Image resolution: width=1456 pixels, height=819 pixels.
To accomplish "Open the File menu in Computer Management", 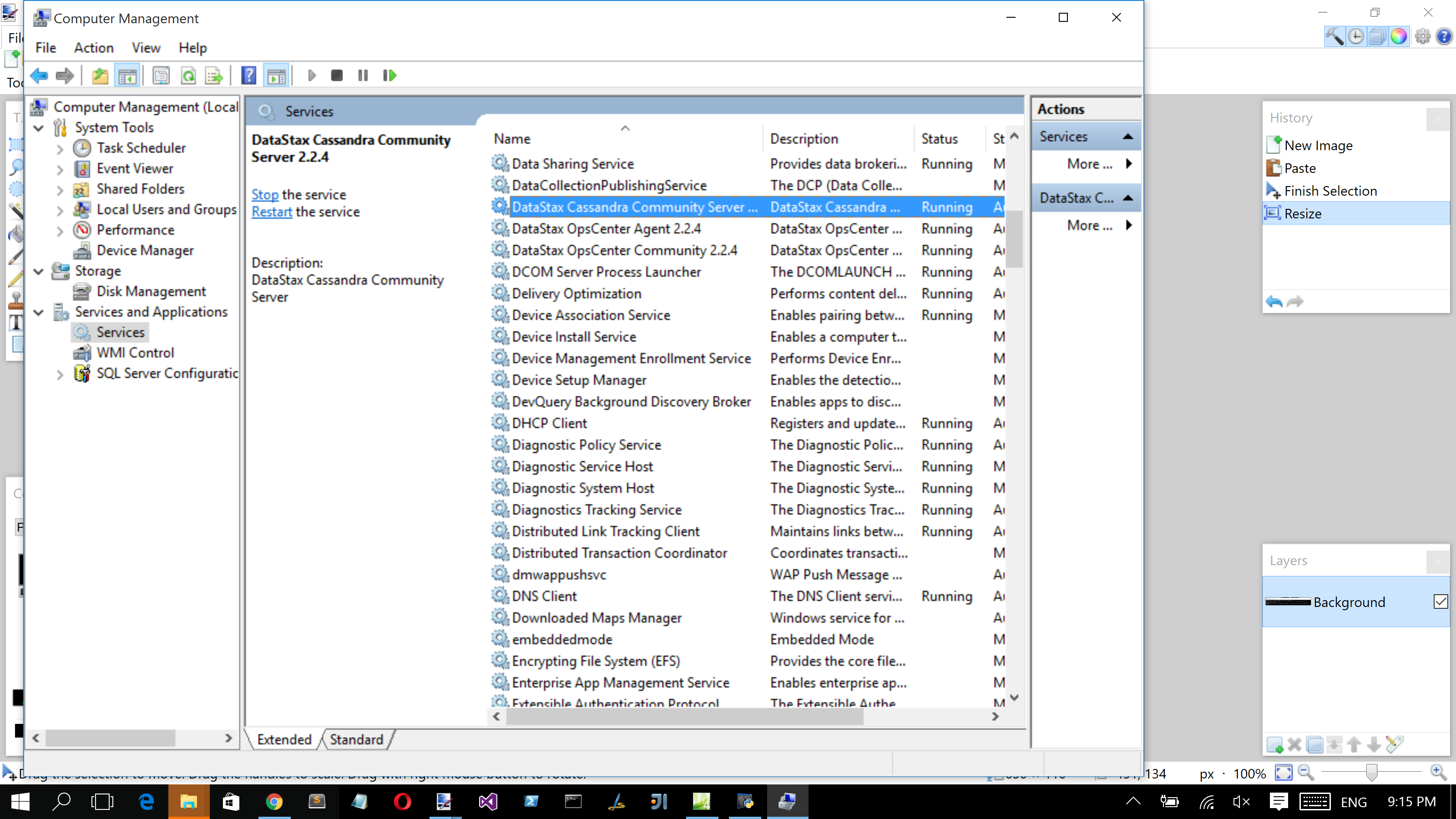I will pyautogui.click(x=46, y=48).
